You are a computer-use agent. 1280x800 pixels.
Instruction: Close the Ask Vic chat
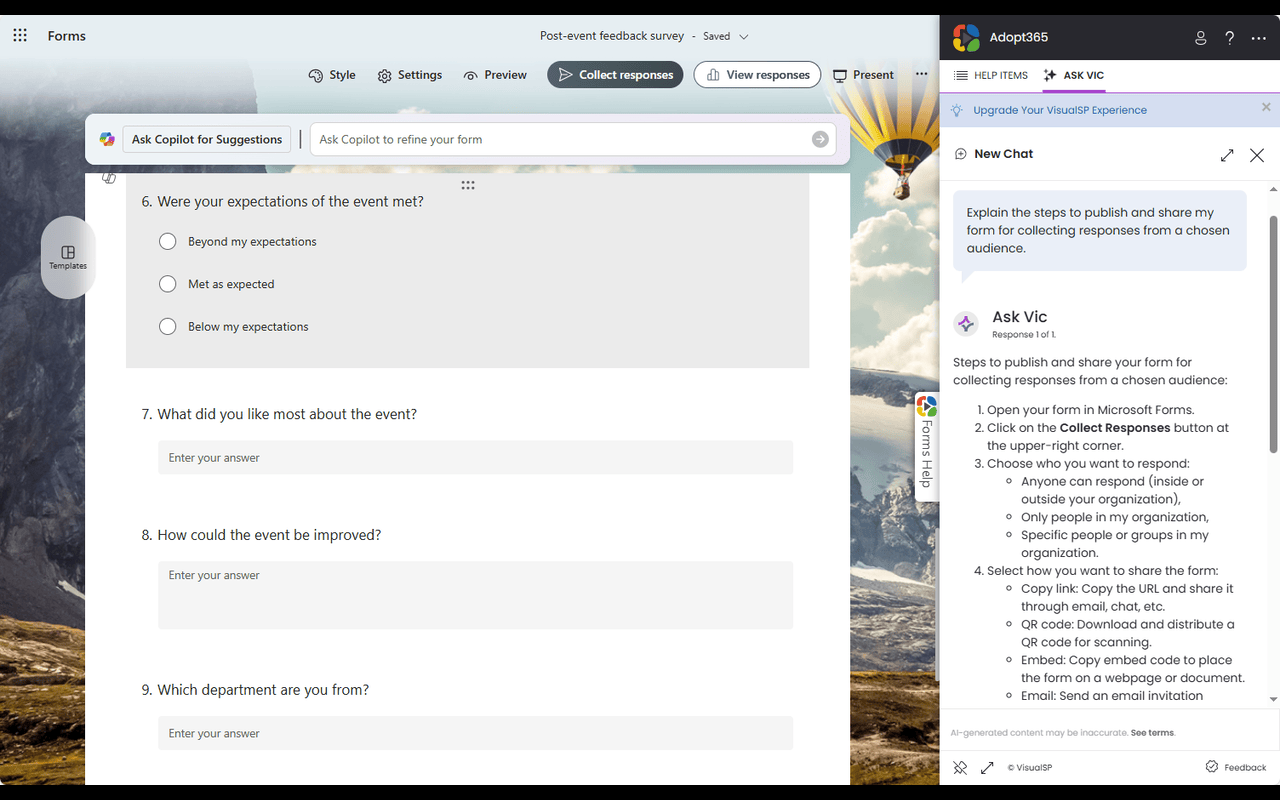coord(1257,155)
